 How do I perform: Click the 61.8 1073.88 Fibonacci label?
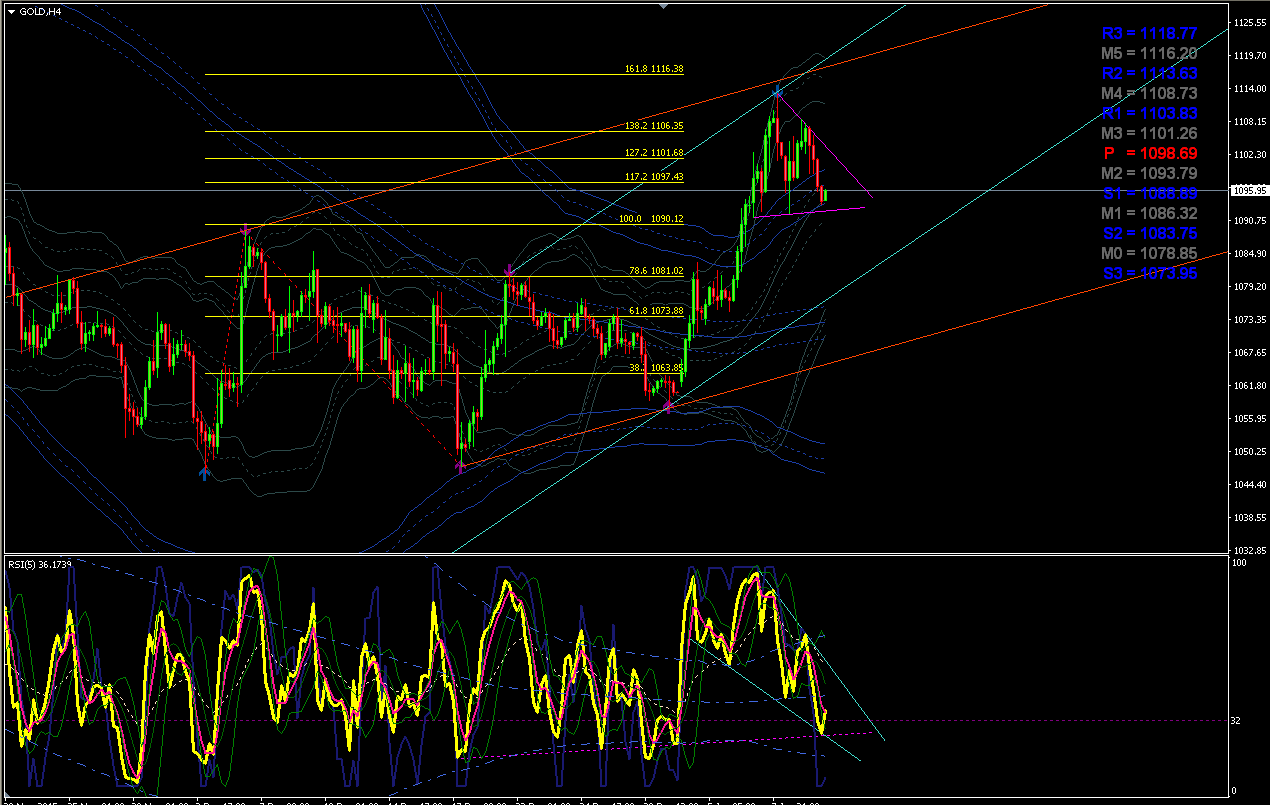pyautogui.click(x=656, y=311)
